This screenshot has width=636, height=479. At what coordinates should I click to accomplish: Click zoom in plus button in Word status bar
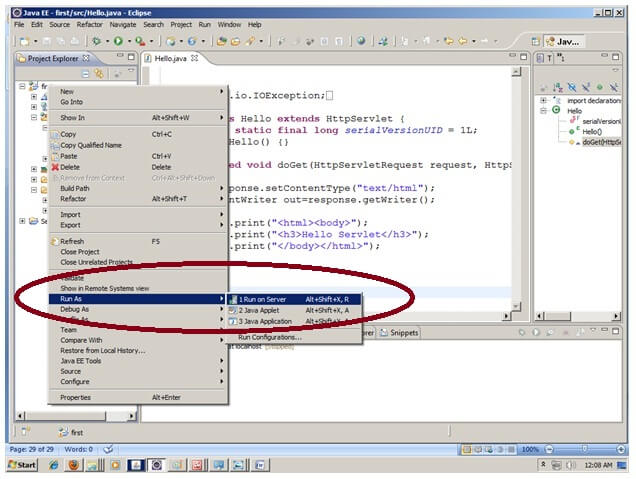(x=621, y=449)
